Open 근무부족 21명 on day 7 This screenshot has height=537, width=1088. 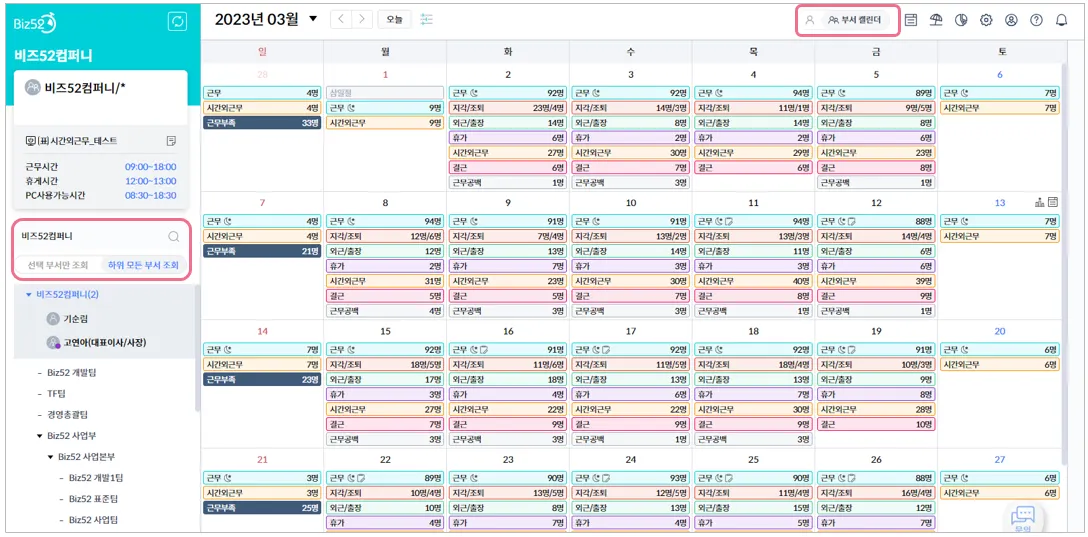point(262,251)
